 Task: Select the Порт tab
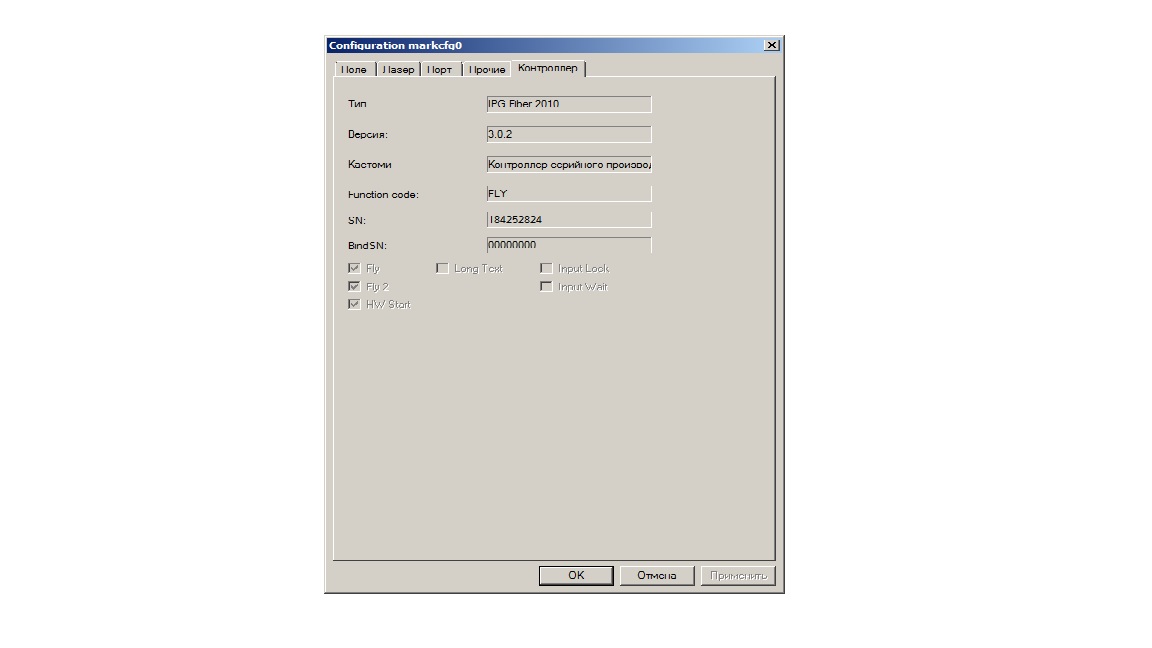point(439,69)
